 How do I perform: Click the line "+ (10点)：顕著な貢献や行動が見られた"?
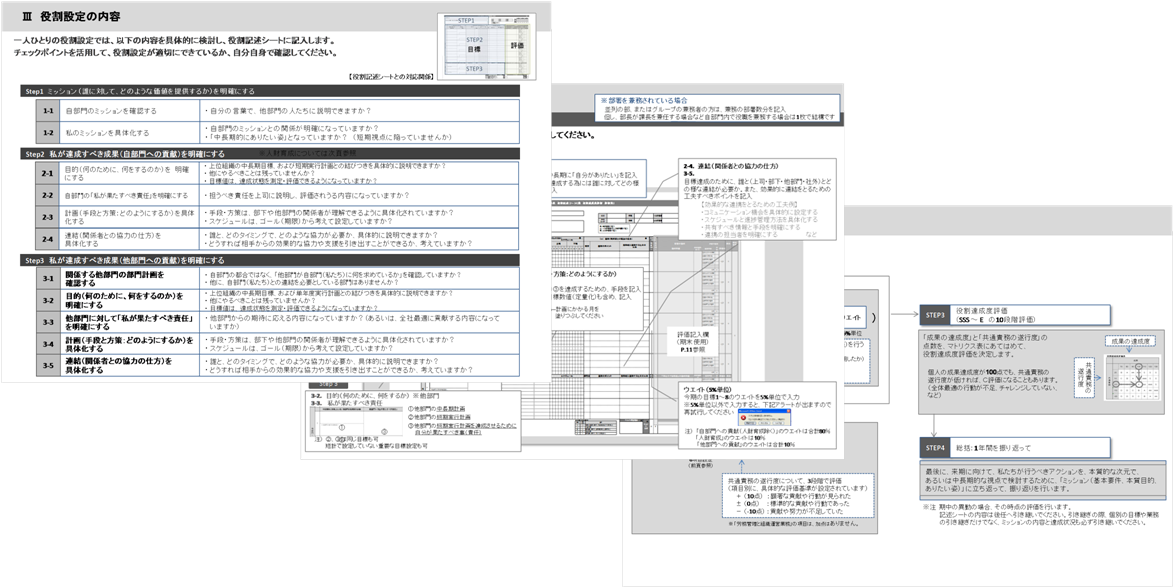(796, 496)
